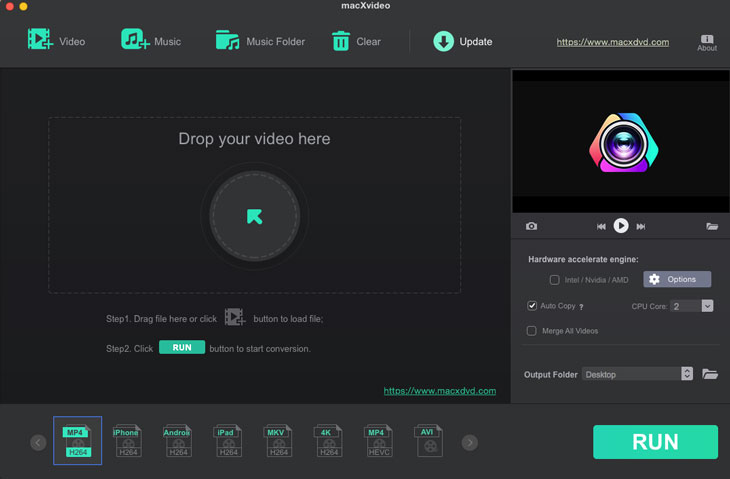
Task: Click the add Music icon
Action: tap(135, 41)
